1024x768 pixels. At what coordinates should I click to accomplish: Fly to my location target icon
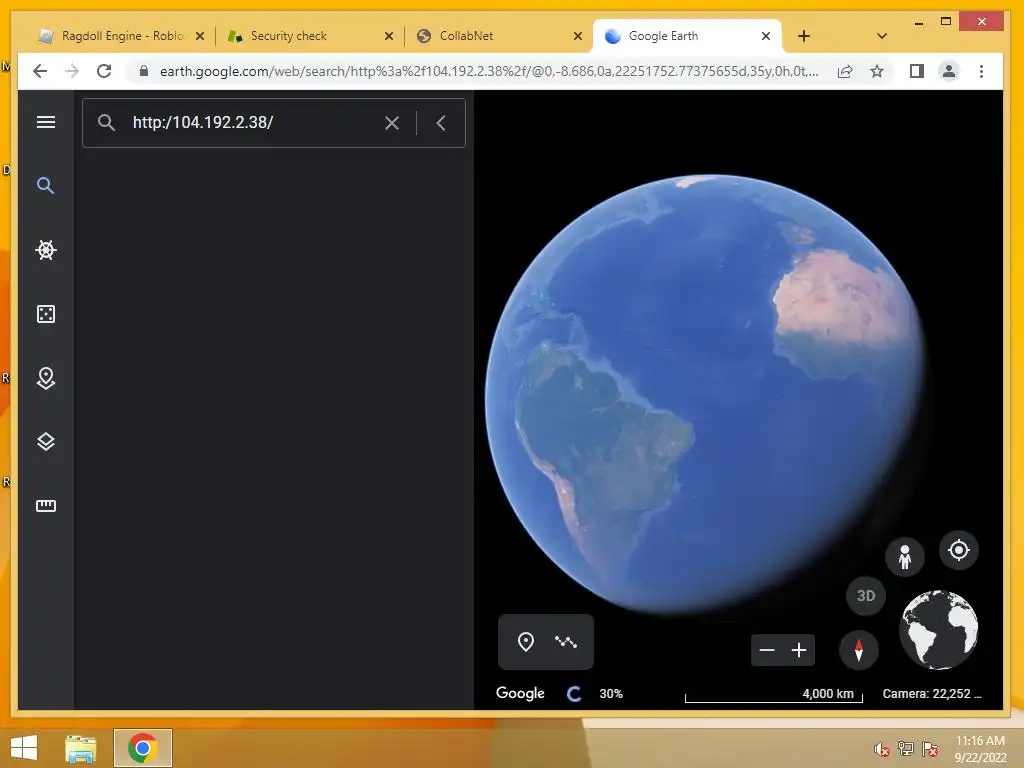[959, 551]
